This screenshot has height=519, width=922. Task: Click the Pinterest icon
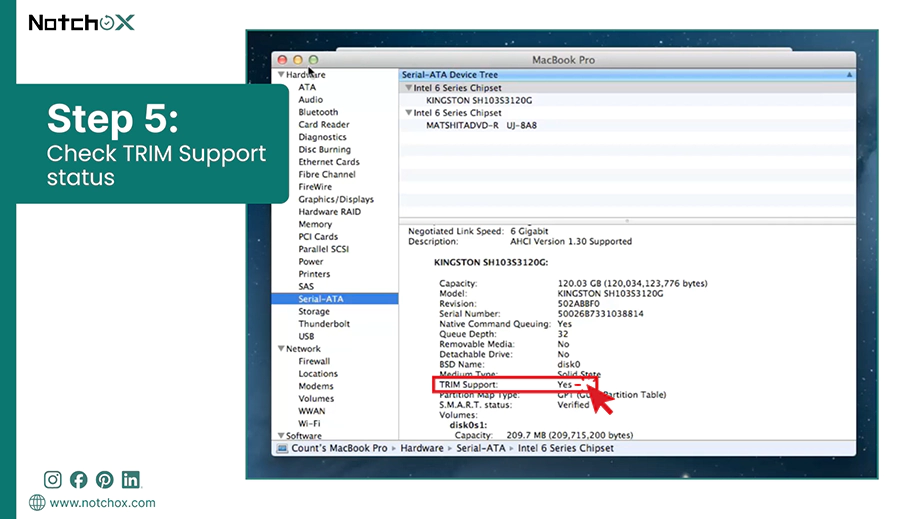pos(105,480)
